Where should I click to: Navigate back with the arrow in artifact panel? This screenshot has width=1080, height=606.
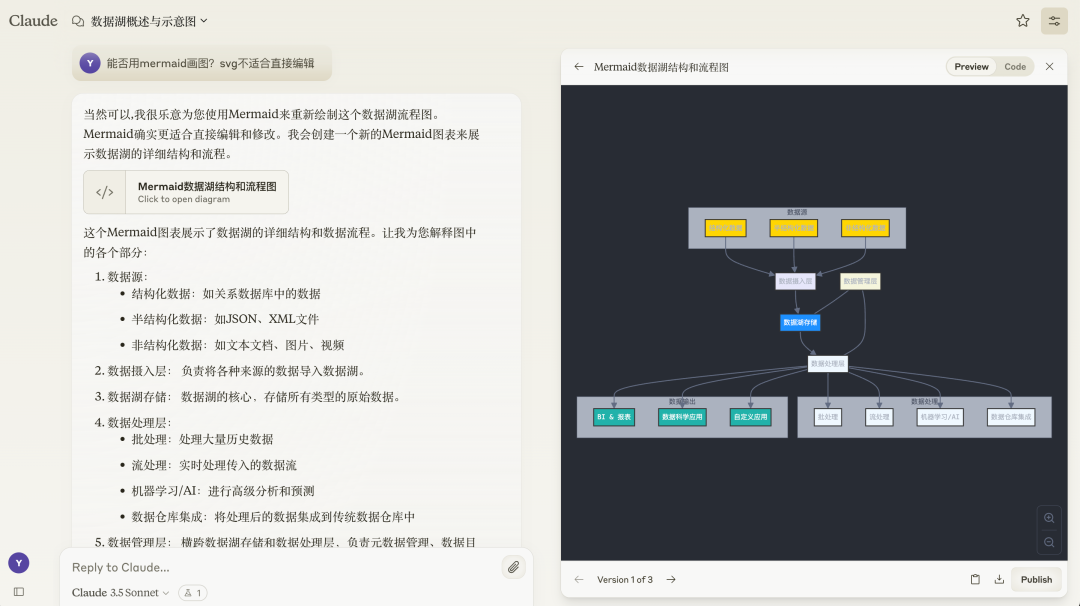tap(578, 67)
